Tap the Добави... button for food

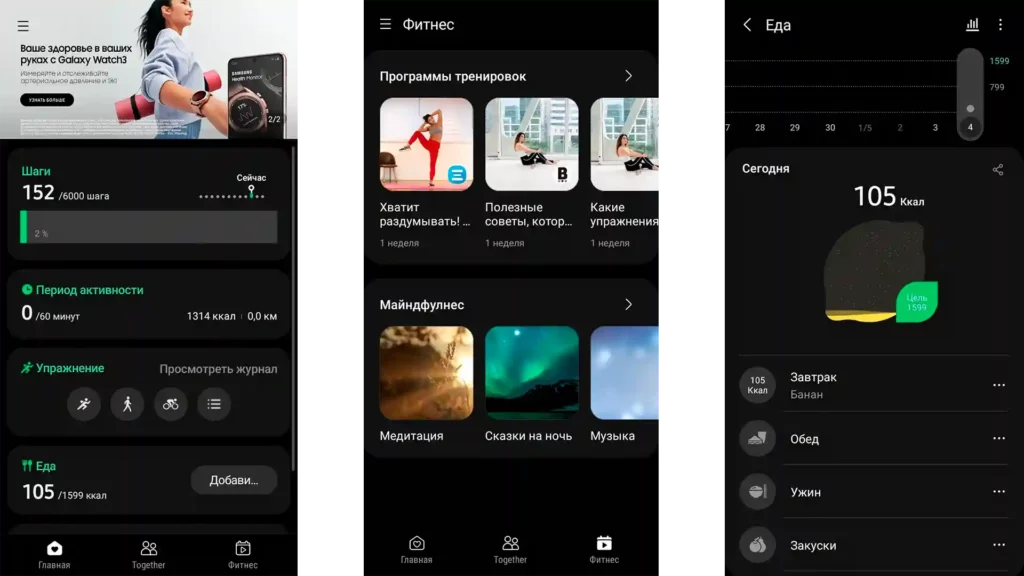pyautogui.click(x=234, y=481)
